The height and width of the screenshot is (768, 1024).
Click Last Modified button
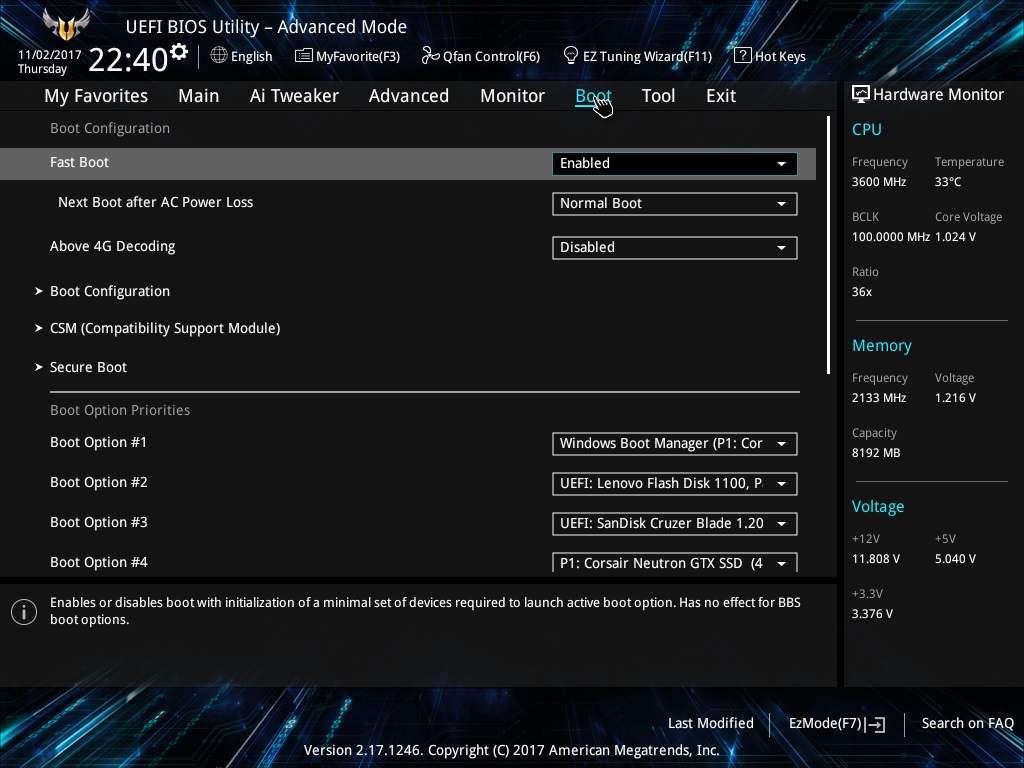pyautogui.click(x=711, y=723)
